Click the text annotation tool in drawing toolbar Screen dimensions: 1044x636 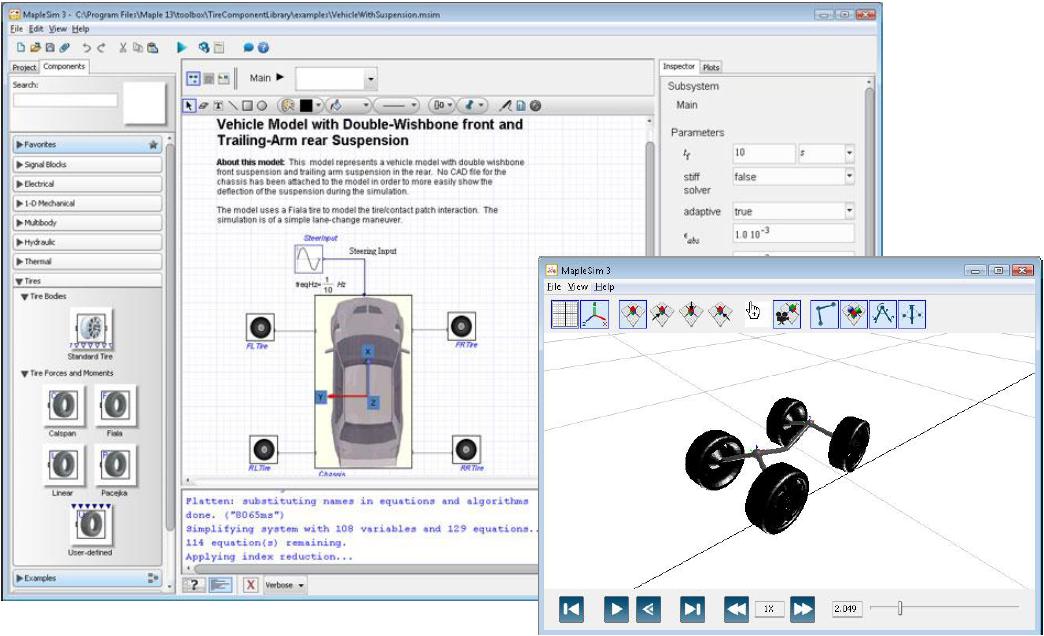coord(218,105)
